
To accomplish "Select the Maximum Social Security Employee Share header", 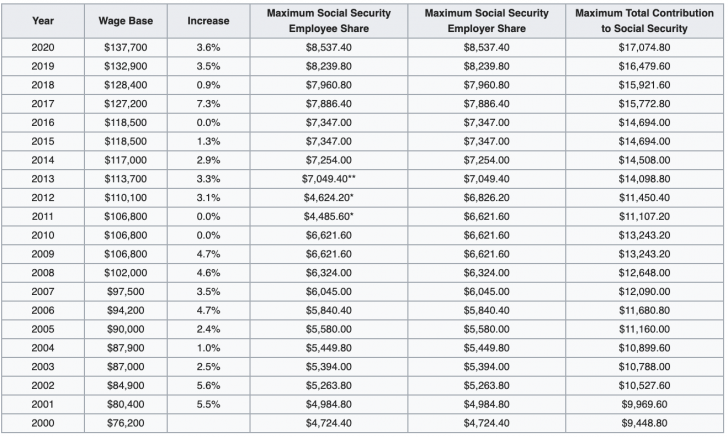I will [328, 20].
